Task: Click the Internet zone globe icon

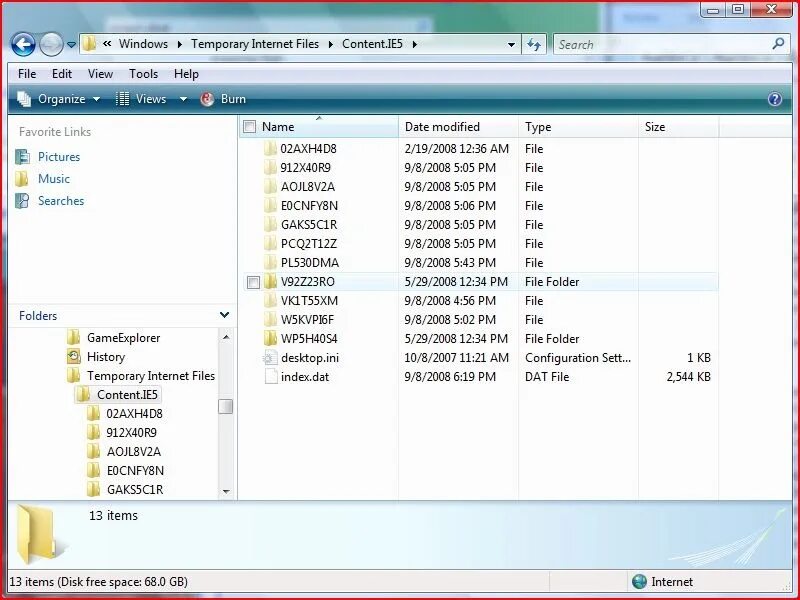Action: [639, 581]
